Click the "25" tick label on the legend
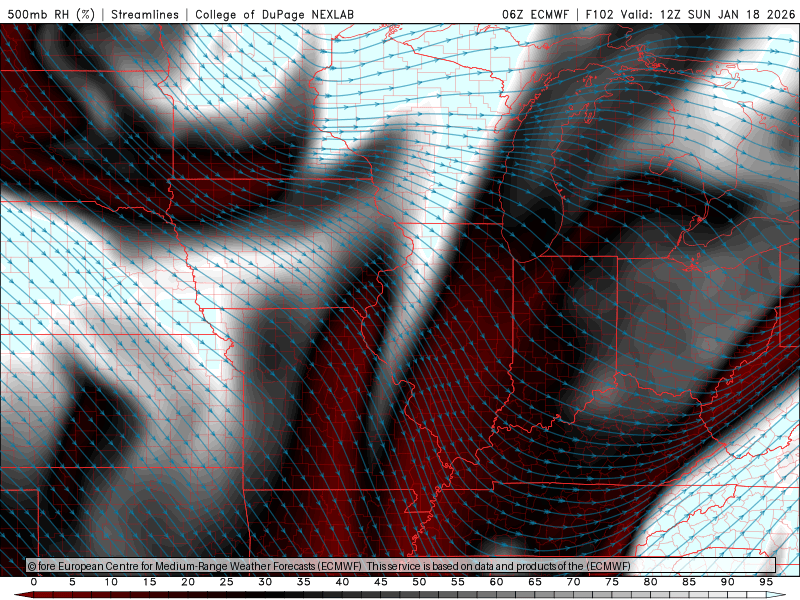Screen dimensions: 800x600 point(227,582)
